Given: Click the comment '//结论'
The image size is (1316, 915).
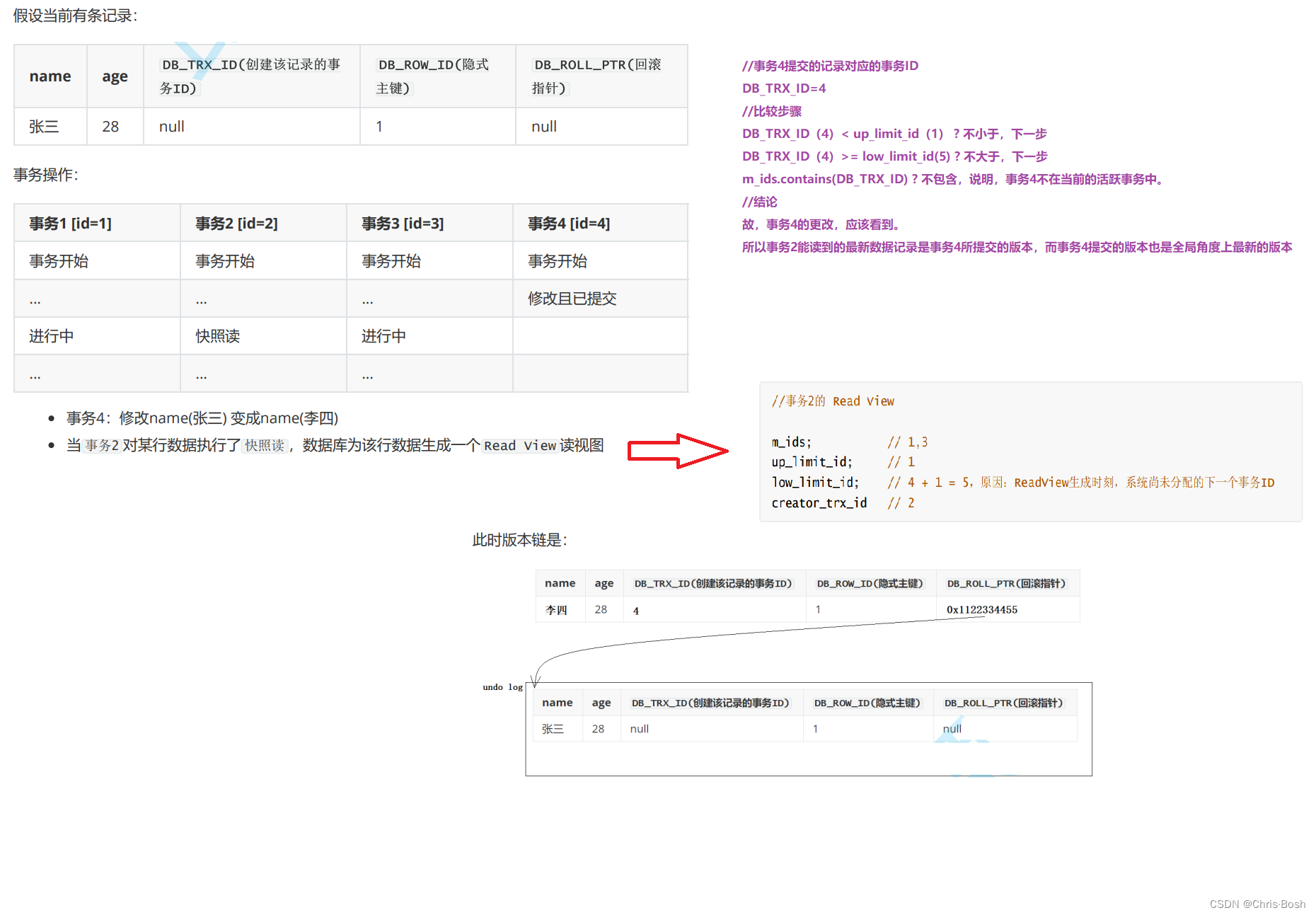Looking at the screenshot, I should (x=760, y=202).
